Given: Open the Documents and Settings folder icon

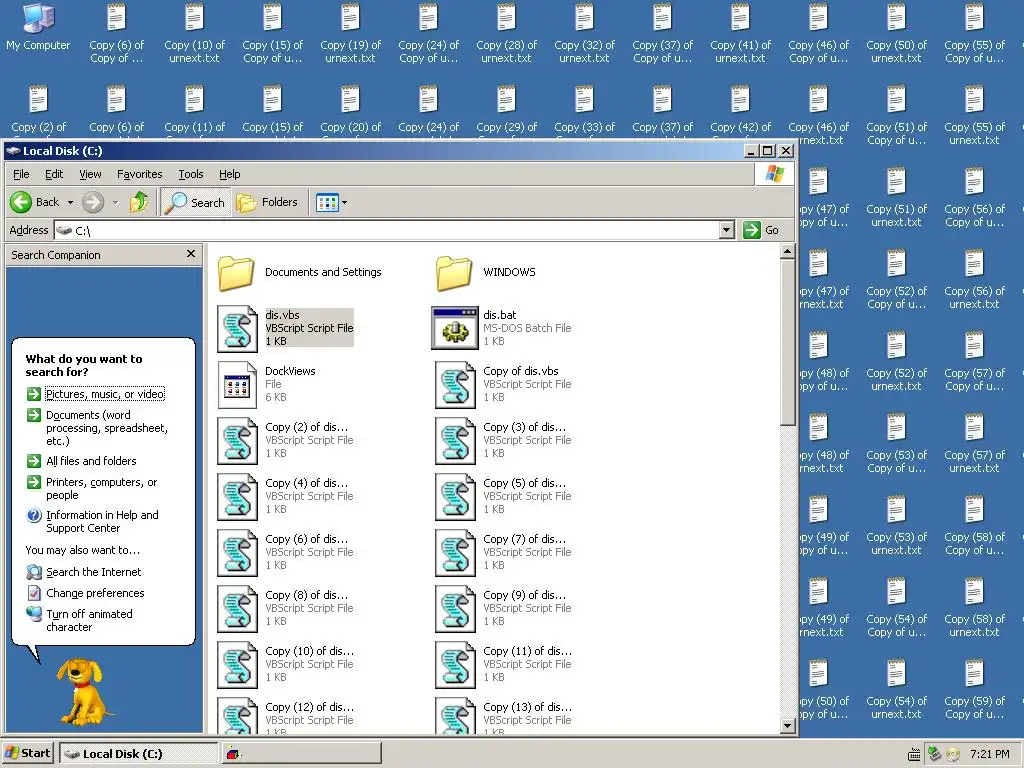Looking at the screenshot, I should [236, 272].
